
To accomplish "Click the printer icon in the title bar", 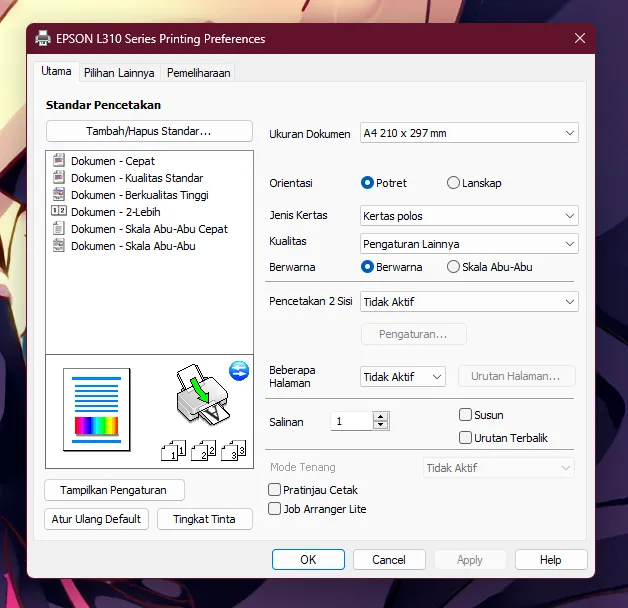I will [43, 39].
